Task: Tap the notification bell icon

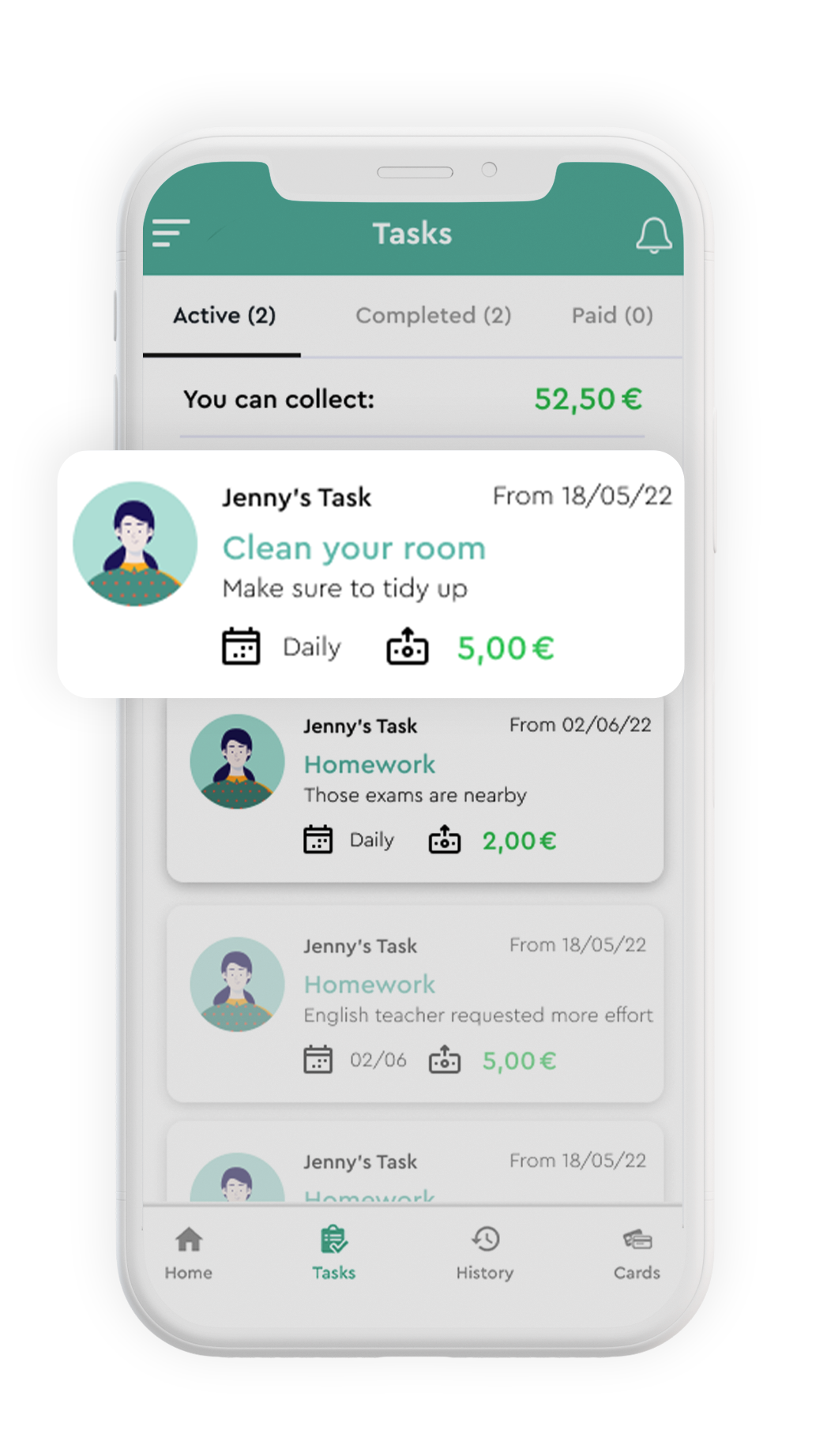Action: pyautogui.click(x=654, y=235)
